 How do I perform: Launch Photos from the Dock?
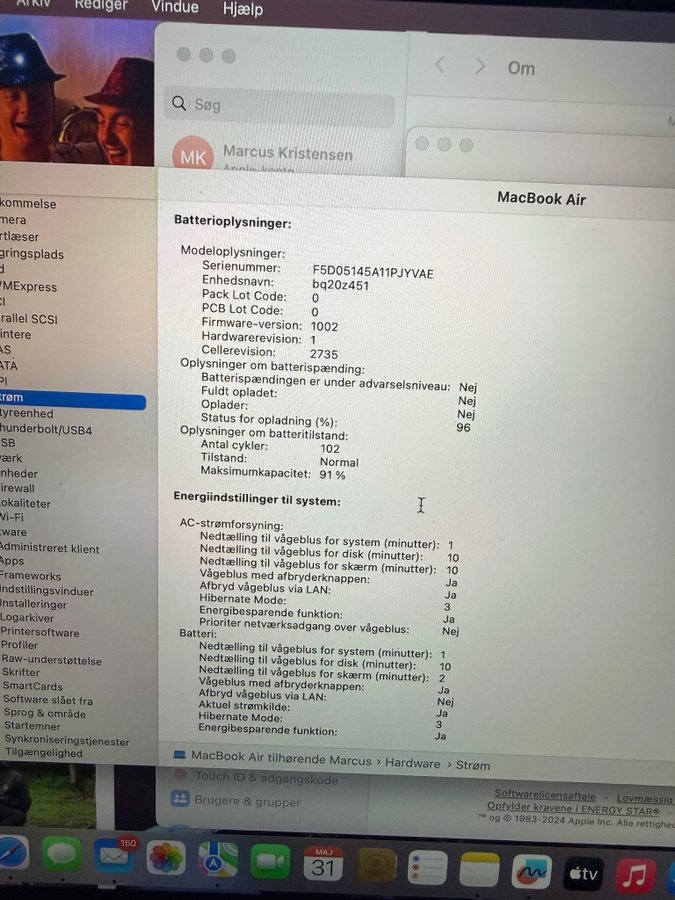coord(166,858)
